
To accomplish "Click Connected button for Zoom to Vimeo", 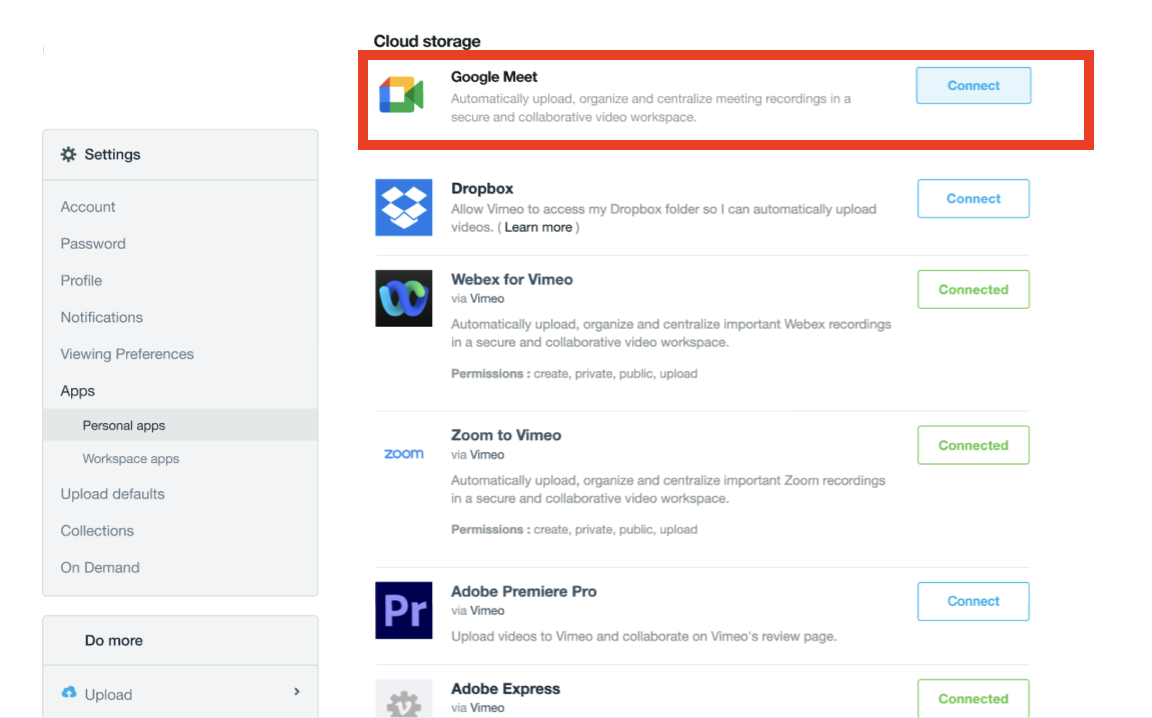I will [x=973, y=445].
